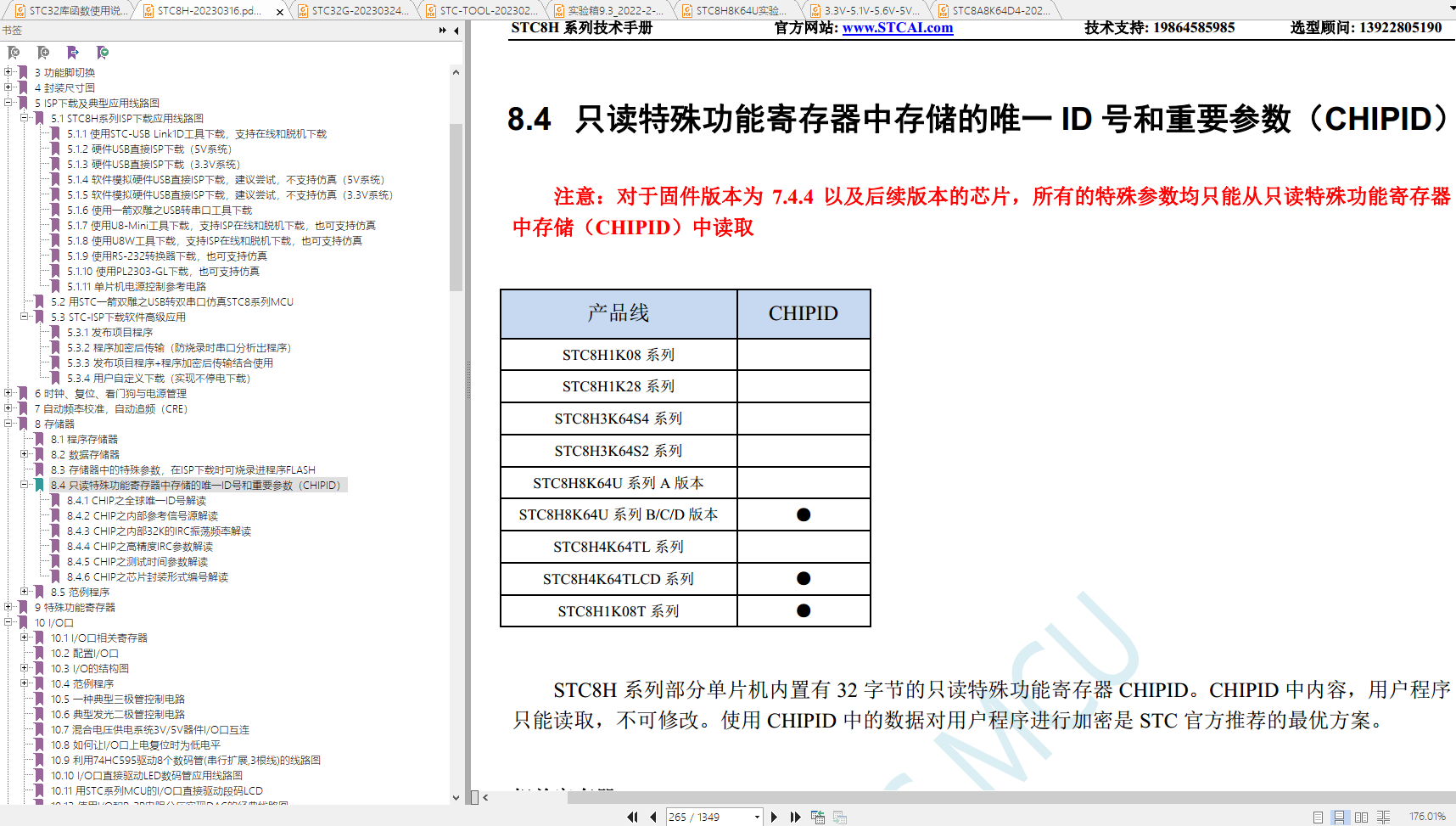Click the 176.01% zoom level
Screen dimensions: 1456x826
click(1427, 817)
